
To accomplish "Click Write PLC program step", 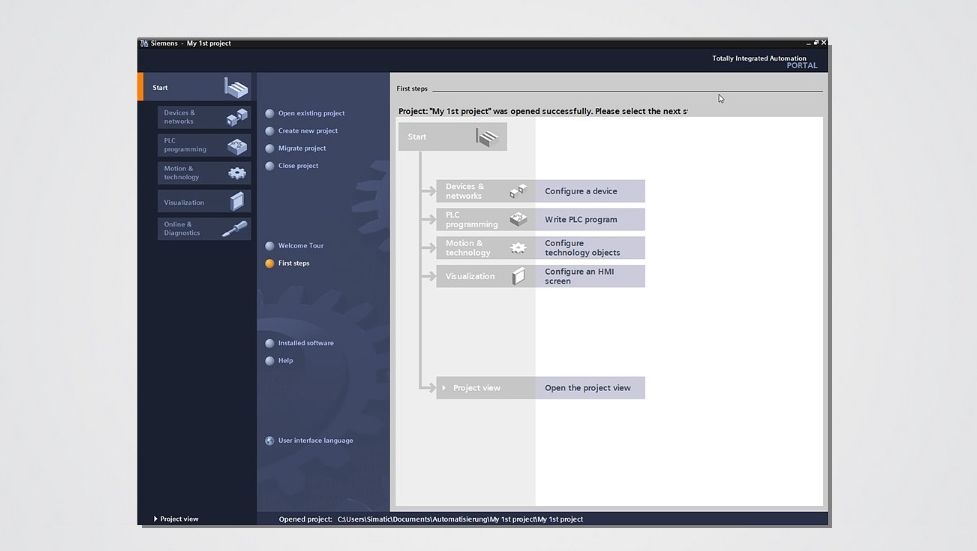I will click(590, 219).
